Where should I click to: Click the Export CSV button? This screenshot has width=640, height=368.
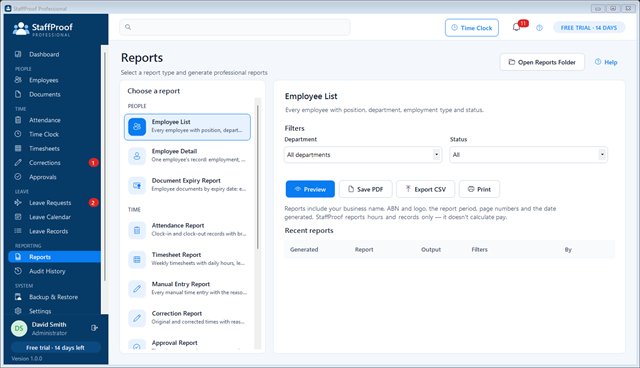(x=425, y=189)
